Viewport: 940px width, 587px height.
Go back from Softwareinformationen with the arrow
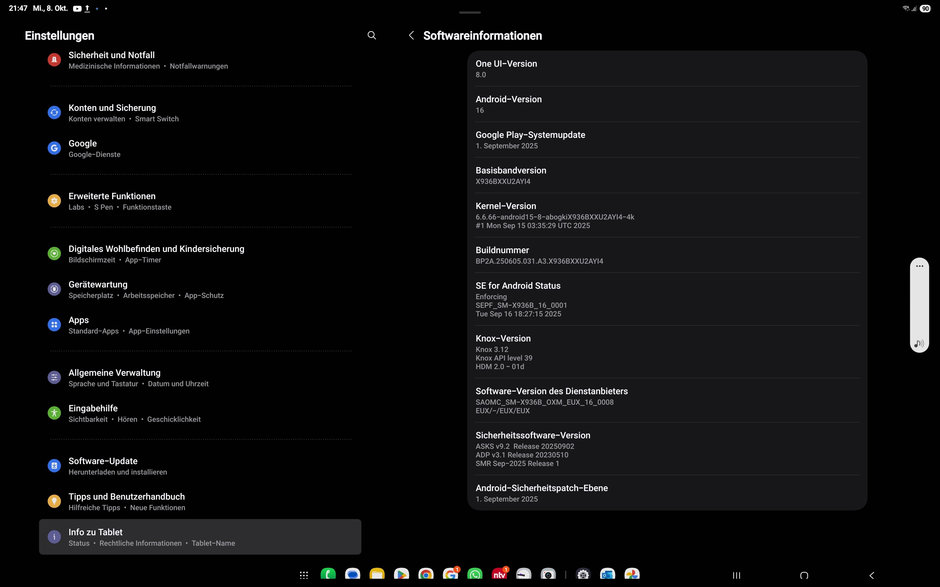pos(411,35)
